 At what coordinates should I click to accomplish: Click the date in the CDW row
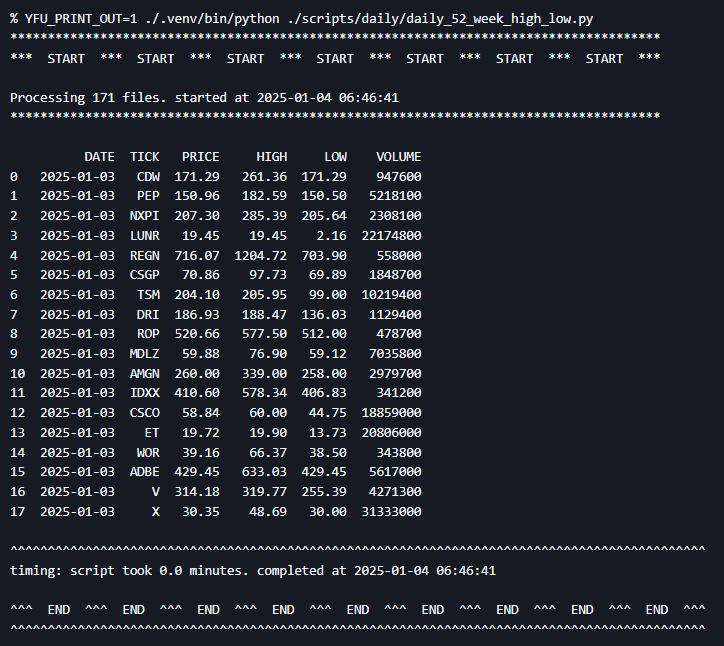click(77, 176)
